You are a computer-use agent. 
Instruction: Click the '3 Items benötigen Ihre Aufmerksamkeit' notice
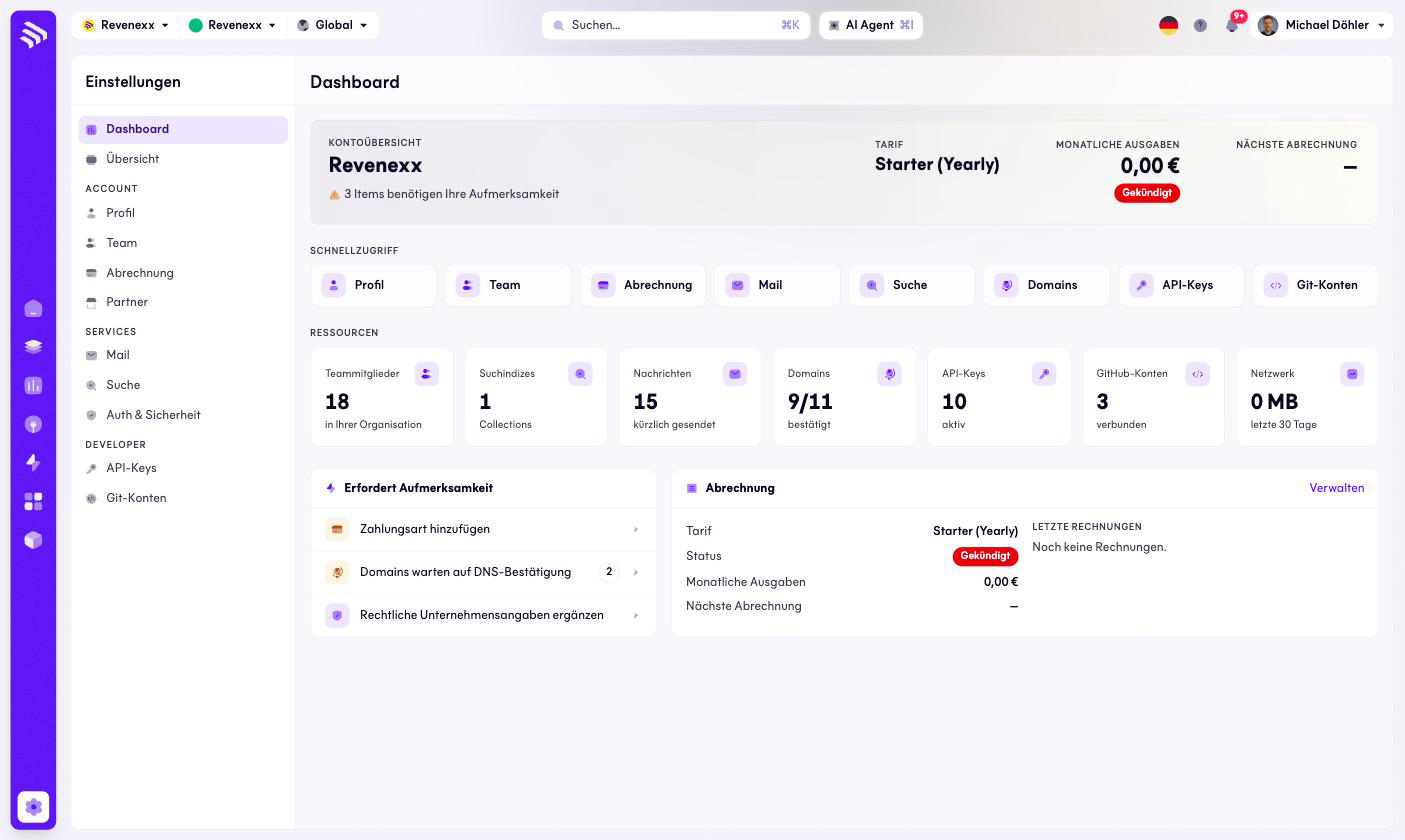[444, 194]
